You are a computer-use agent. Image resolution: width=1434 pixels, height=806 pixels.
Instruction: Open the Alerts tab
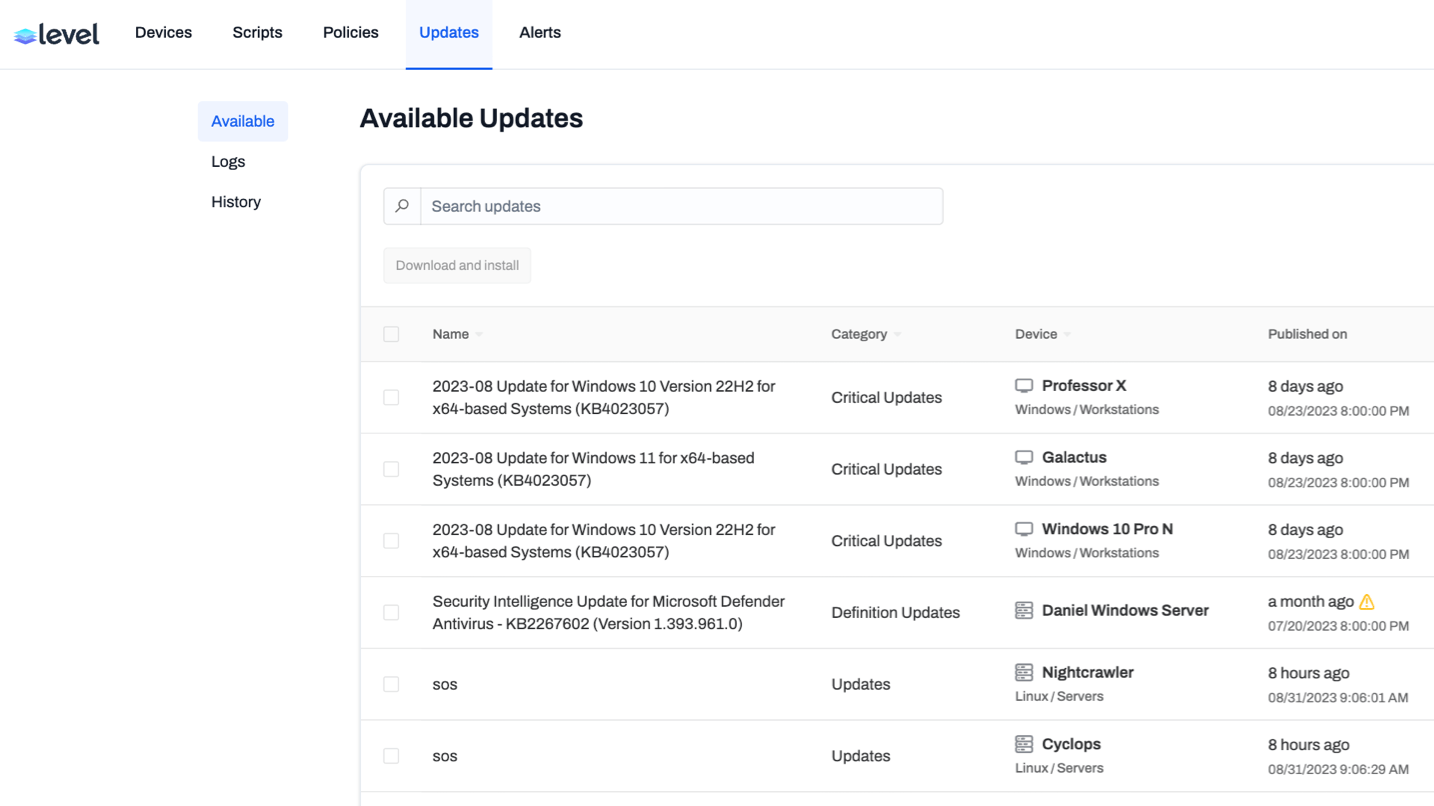point(540,33)
